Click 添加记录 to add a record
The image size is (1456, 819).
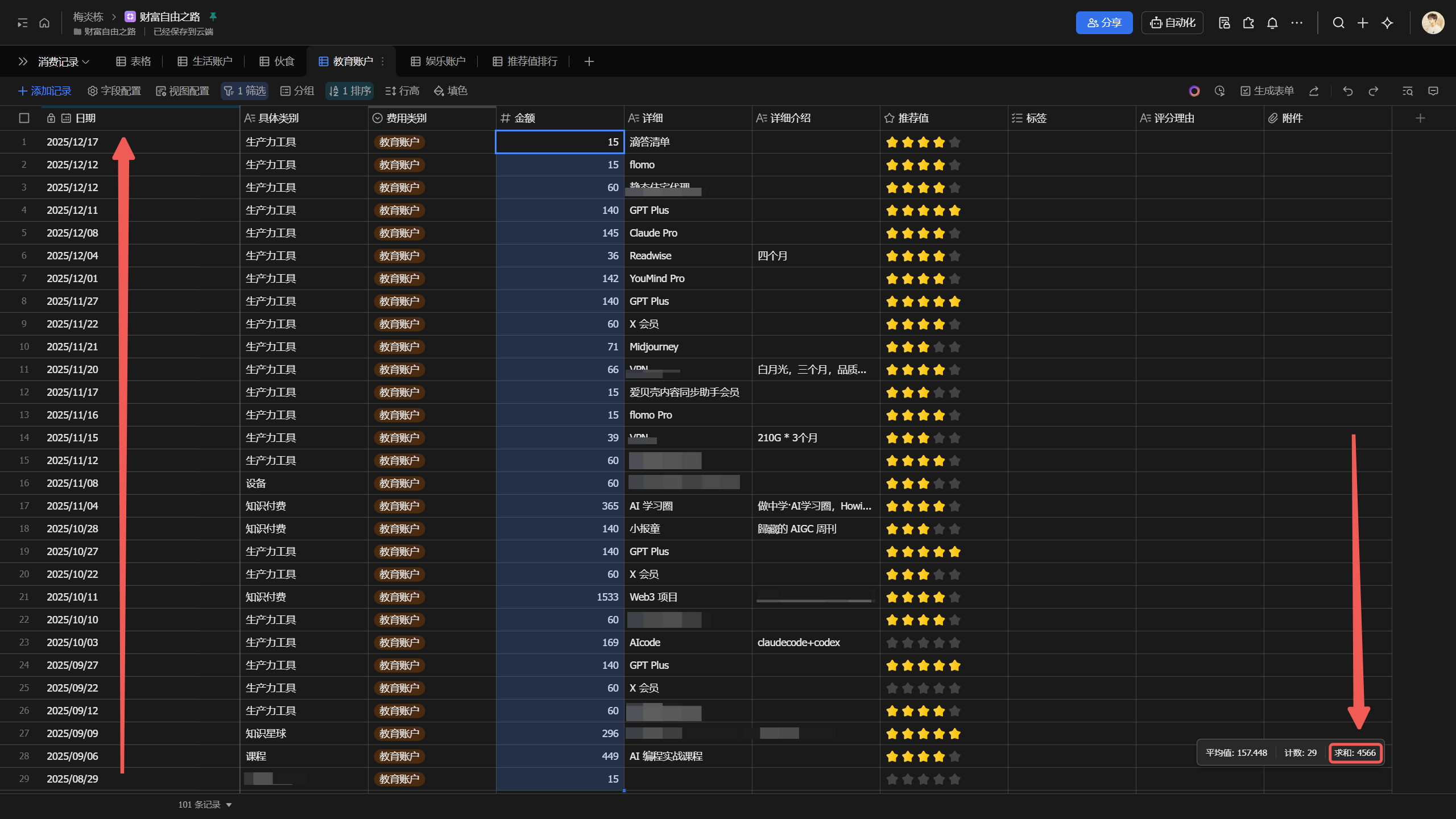coord(45,91)
